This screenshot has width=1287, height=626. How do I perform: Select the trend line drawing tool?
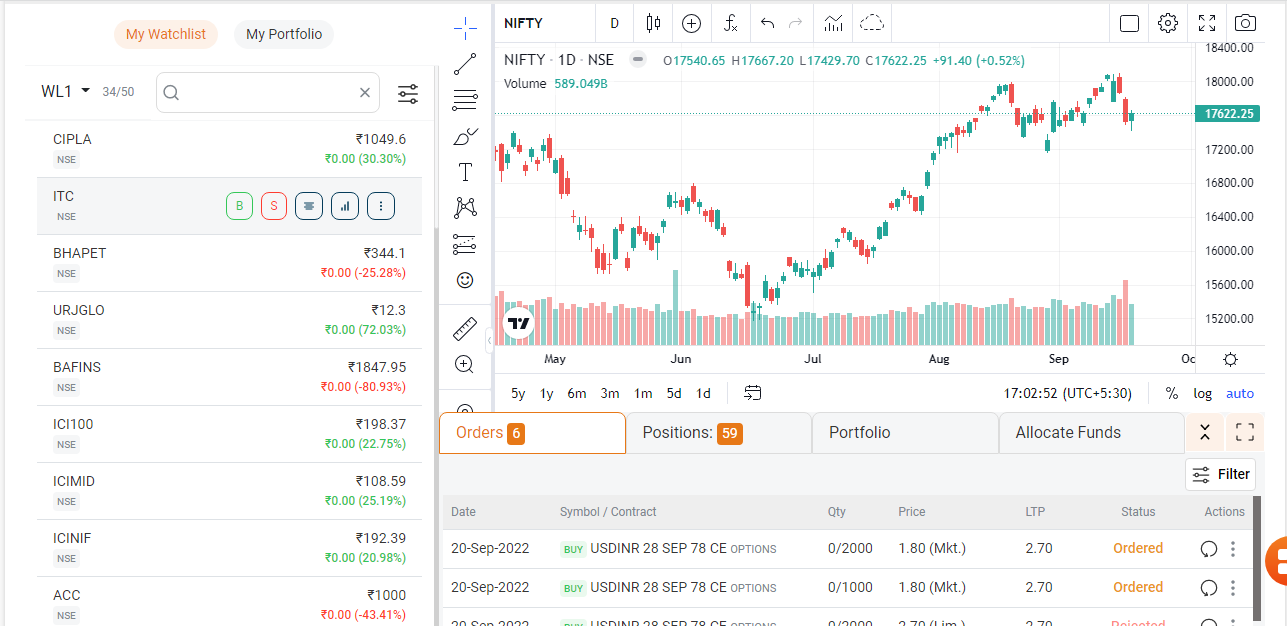[465, 64]
